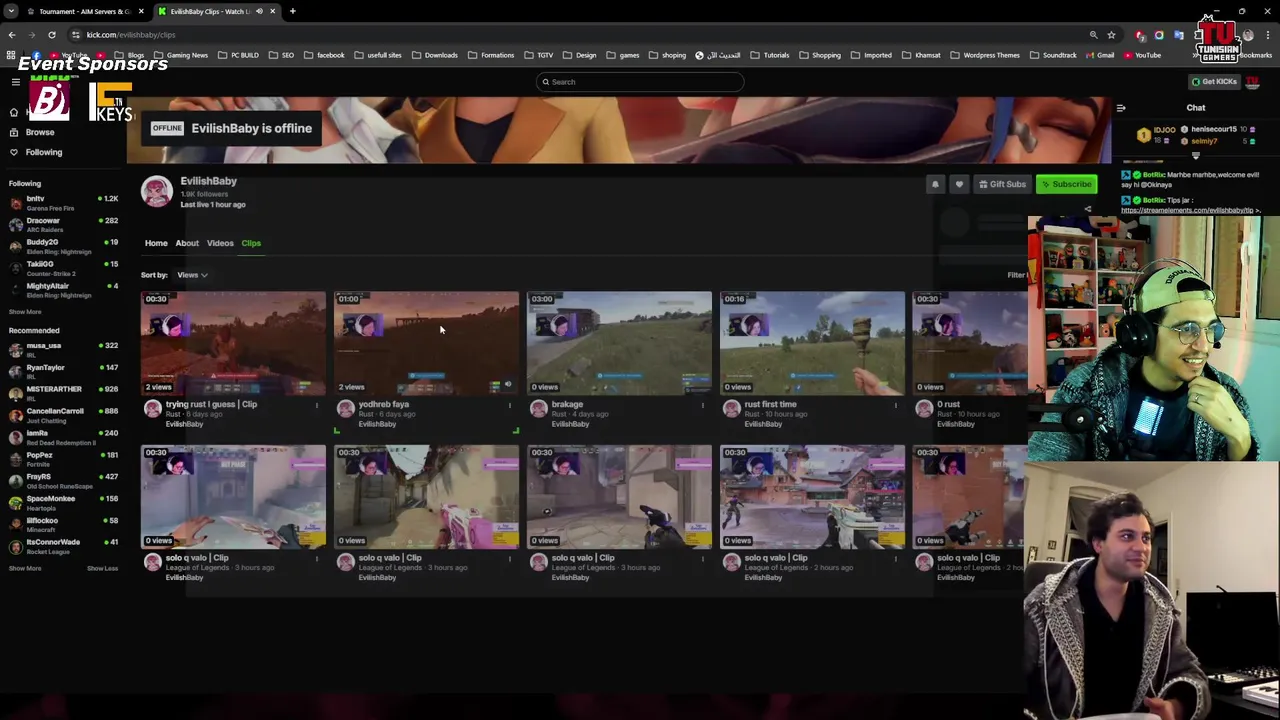Reload the page with the refresh icon
The height and width of the screenshot is (720, 1280).
(52, 35)
